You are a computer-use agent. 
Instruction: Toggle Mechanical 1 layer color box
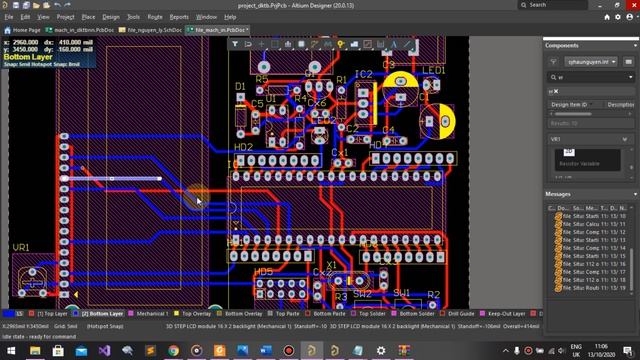(131, 313)
